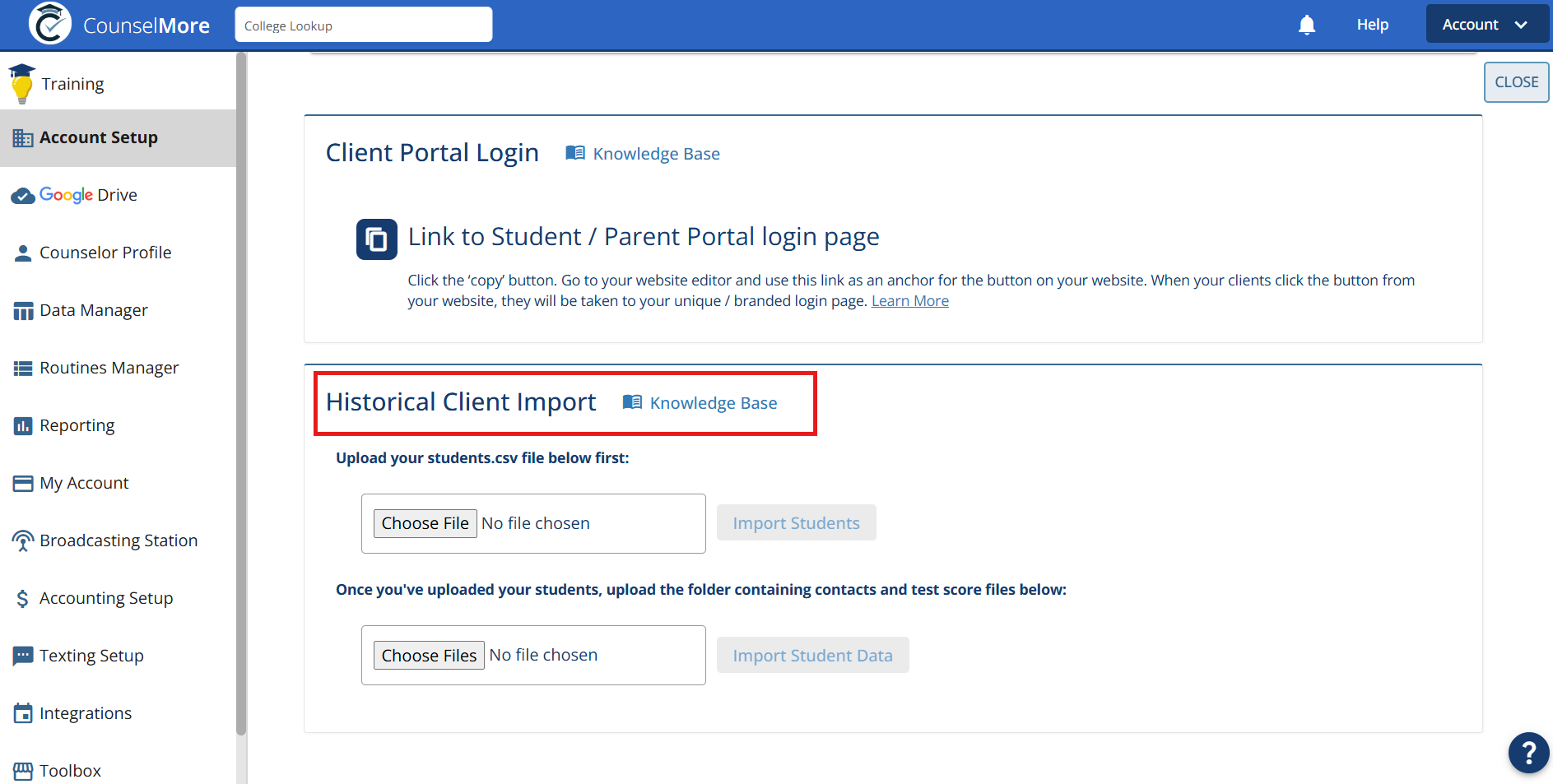This screenshot has width=1553, height=784.
Task: Open Google Drive in the sidebar
Action: pyautogui.click(x=118, y=195)
